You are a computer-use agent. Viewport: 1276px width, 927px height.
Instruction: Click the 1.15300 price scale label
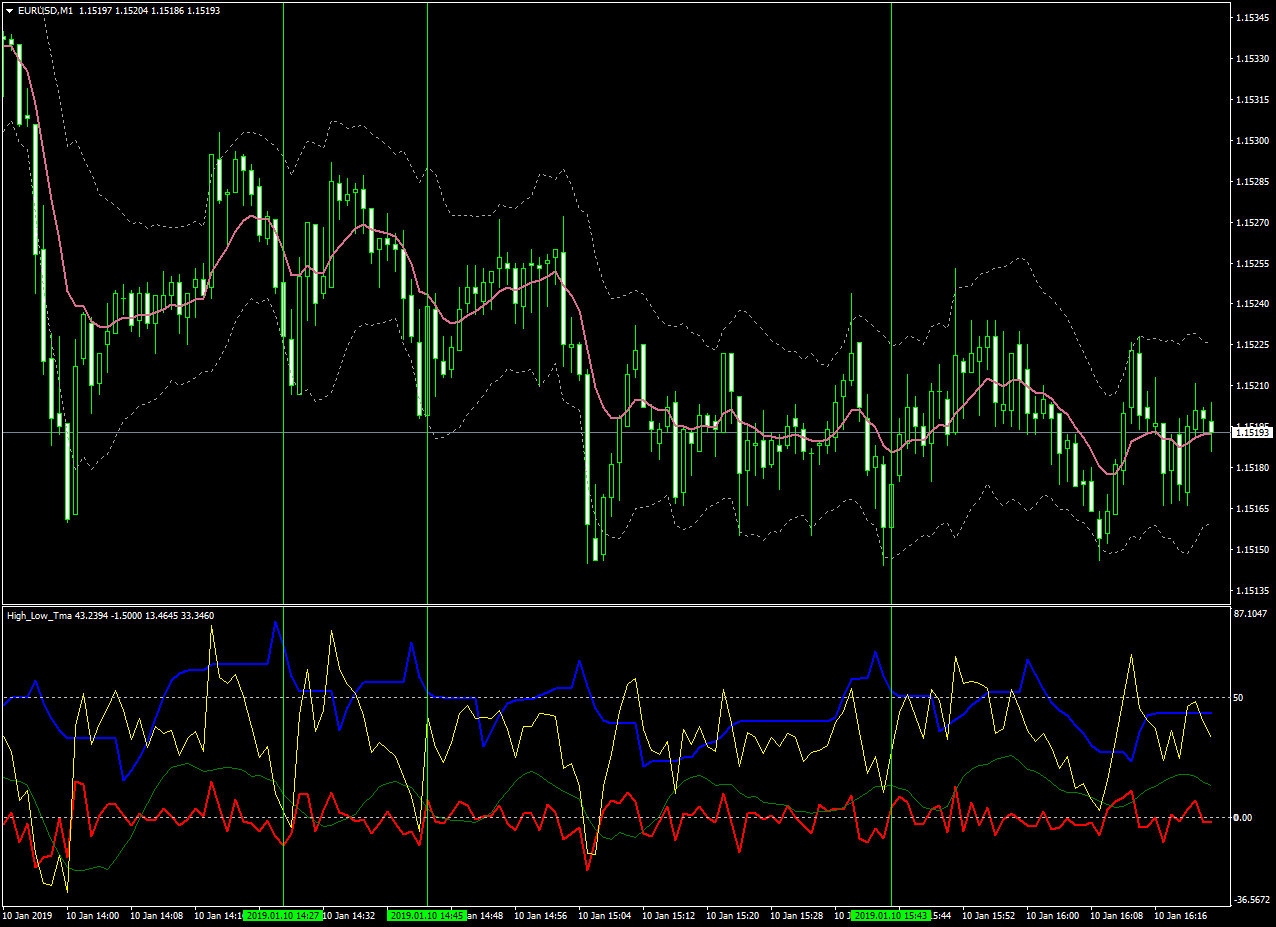[1253, 141]
